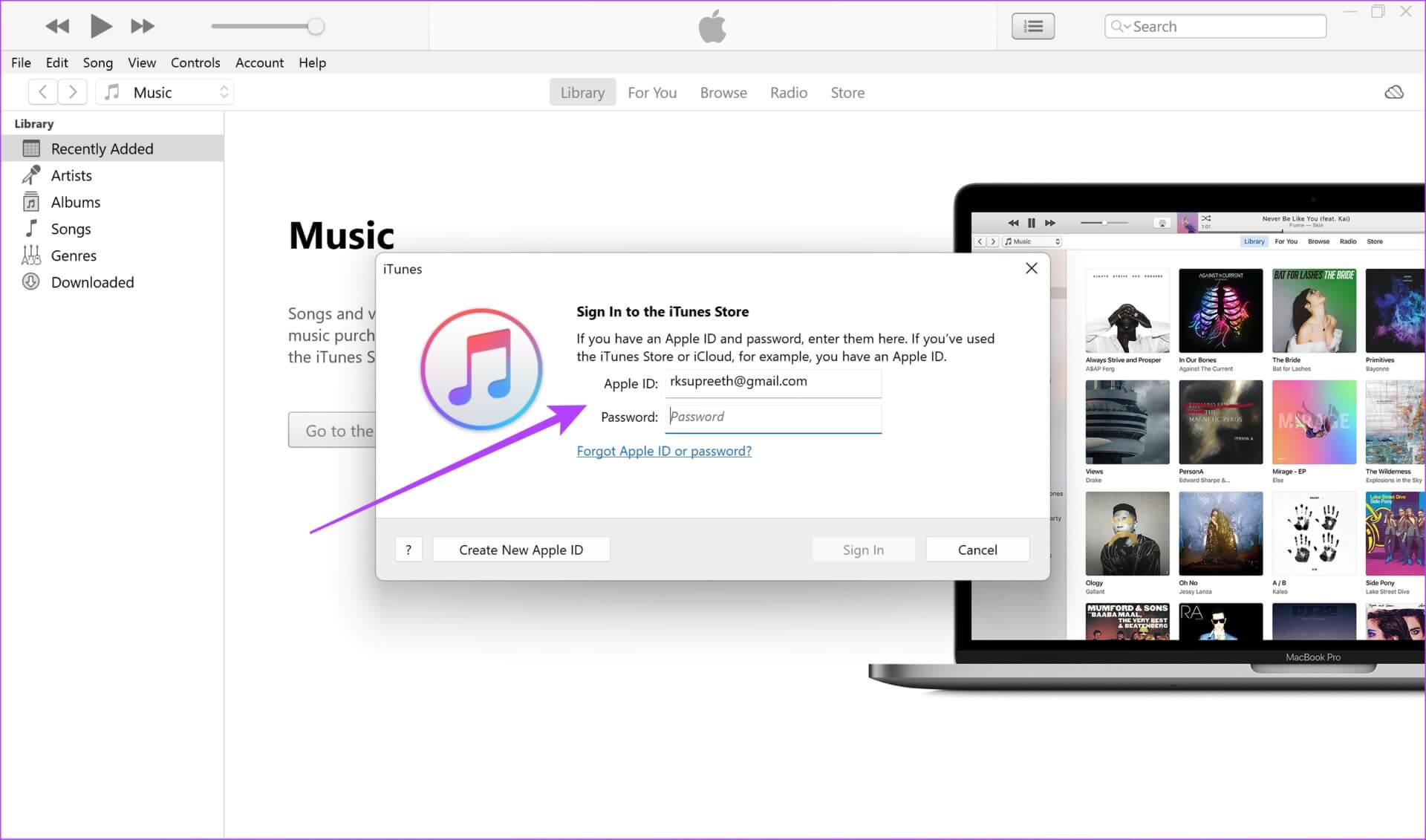Open the Browse tab

point(724,92)
